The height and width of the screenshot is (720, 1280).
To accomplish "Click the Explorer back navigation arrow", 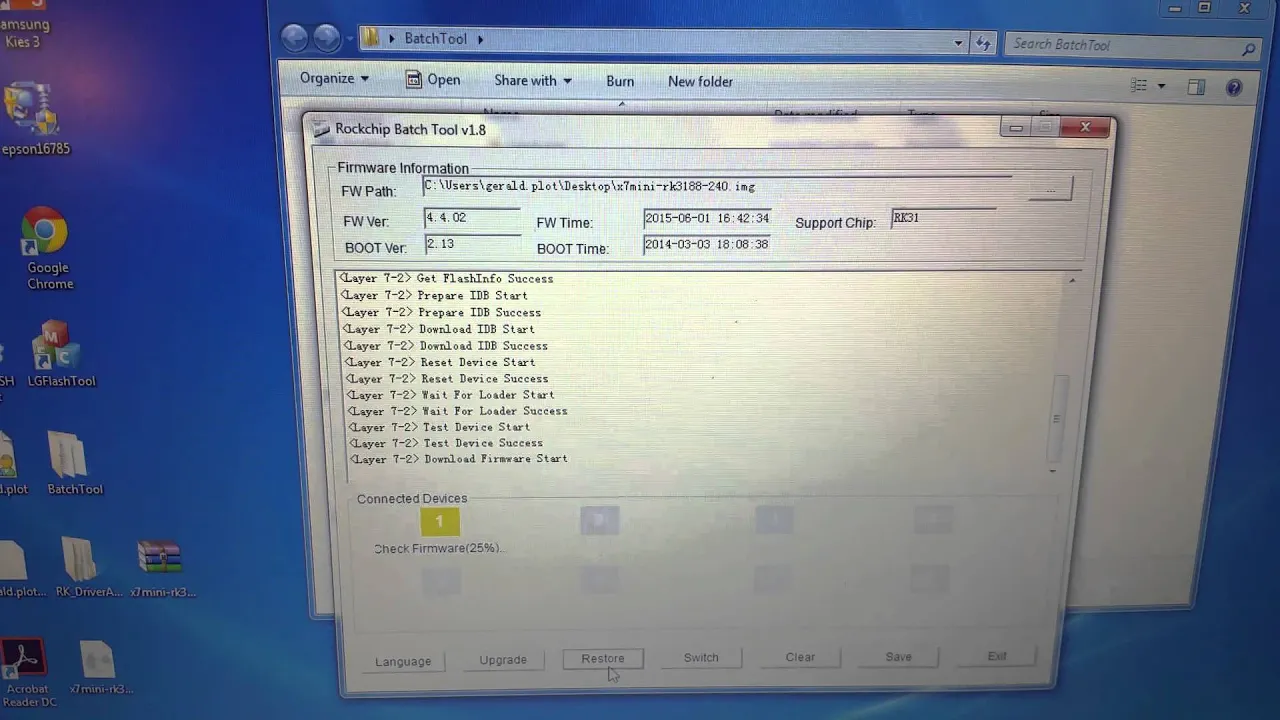I will [x=294, y=38].
